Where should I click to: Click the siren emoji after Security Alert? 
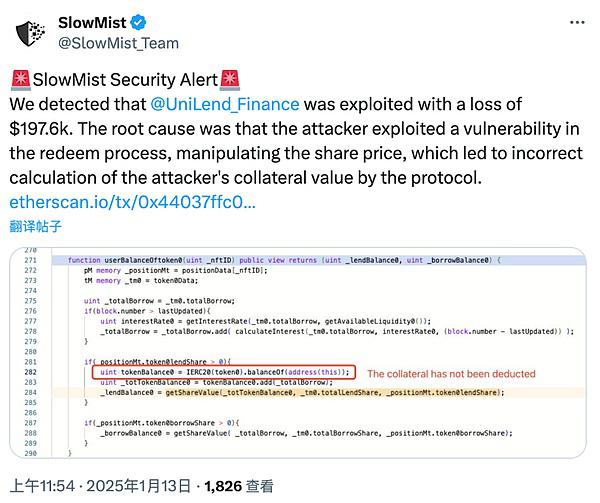(x=230, y=80)
